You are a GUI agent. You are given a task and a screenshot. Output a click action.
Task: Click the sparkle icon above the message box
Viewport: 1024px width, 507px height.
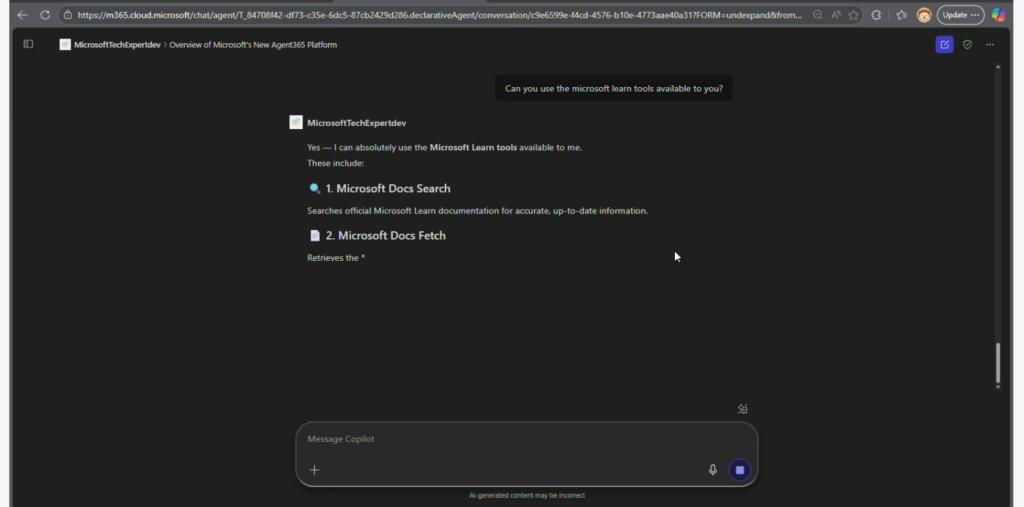point(742,408)
